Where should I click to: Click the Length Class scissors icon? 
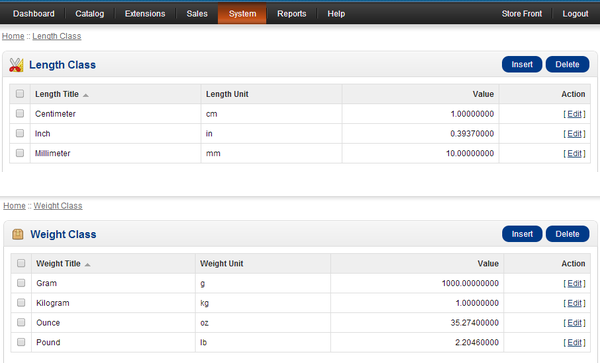tap(16, 65)
